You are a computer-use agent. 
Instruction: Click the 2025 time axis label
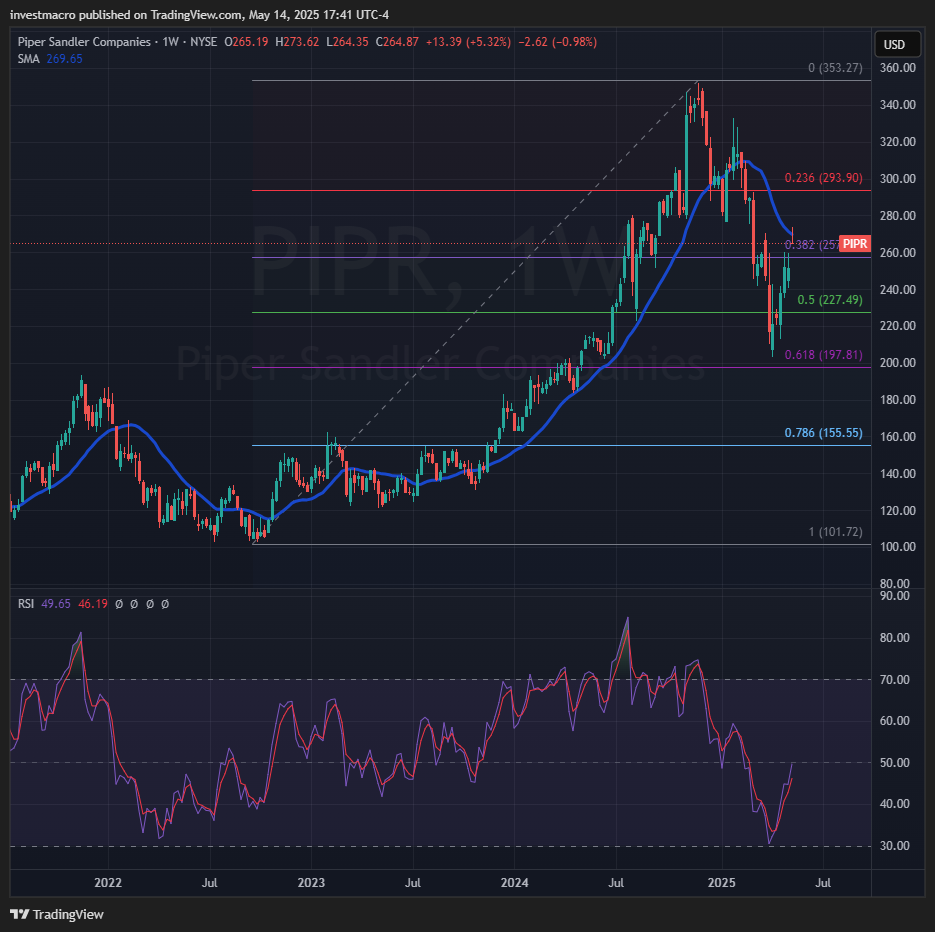pos(722,883)
